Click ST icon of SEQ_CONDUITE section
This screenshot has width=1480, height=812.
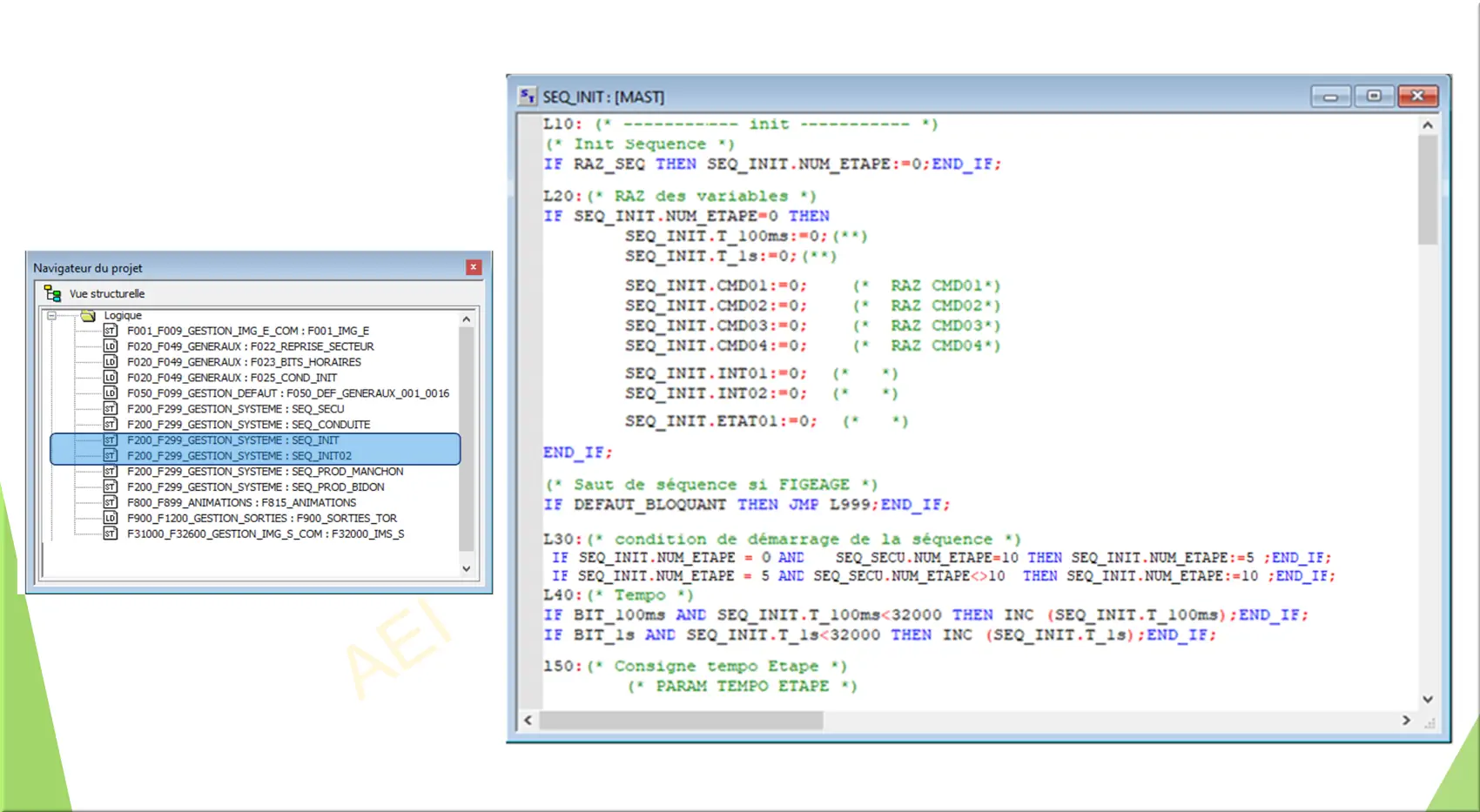pyautogui.click(x=111, y=425)
